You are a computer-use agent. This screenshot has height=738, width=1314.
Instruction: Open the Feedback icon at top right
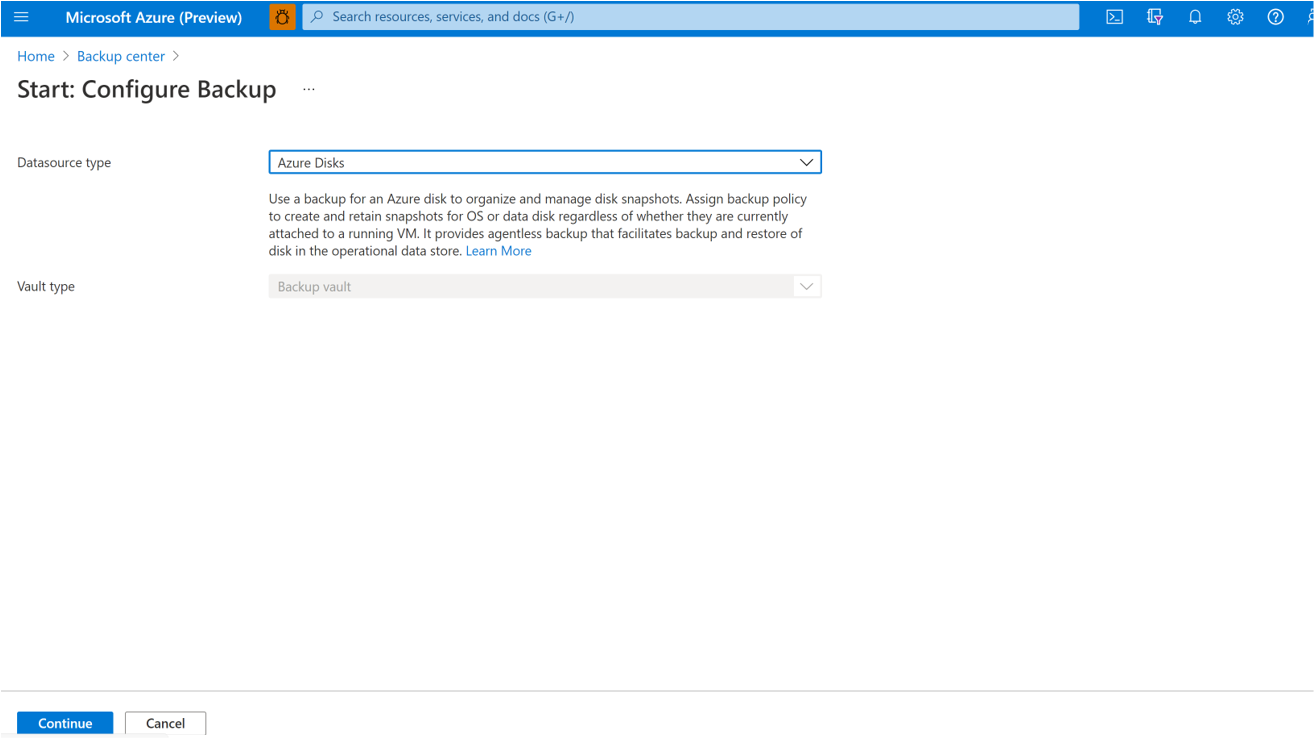[x=1310, y=17]
